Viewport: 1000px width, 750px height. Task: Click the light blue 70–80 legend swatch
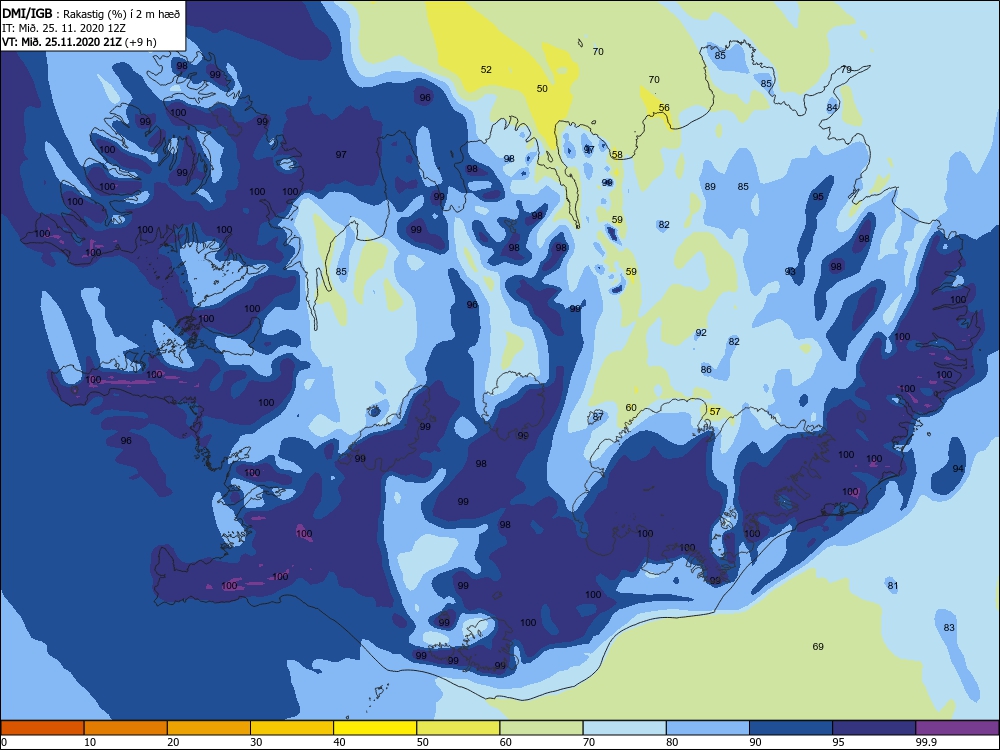(x=624, y=728)
